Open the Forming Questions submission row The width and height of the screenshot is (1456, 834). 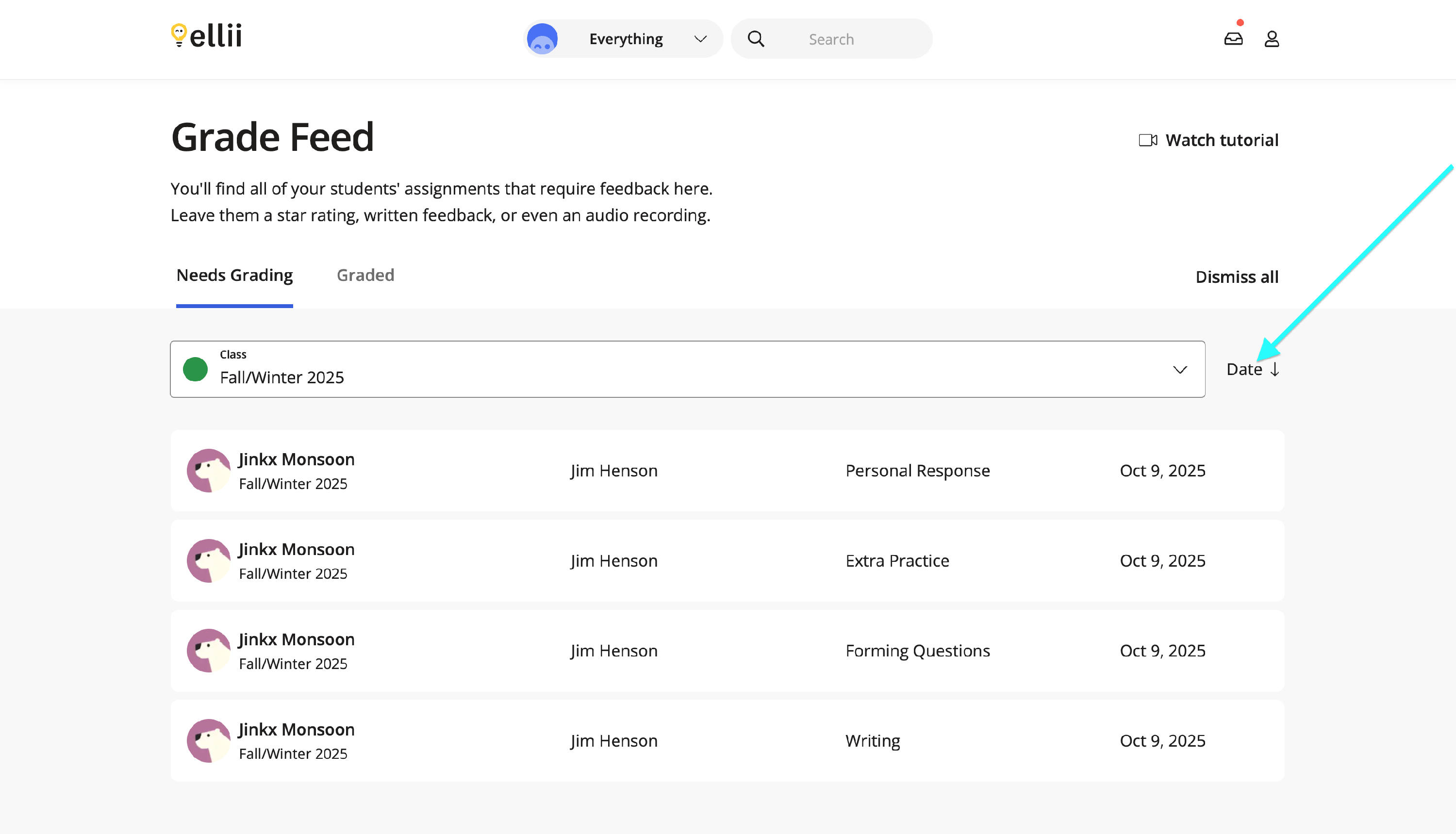(x=727, y=651)
